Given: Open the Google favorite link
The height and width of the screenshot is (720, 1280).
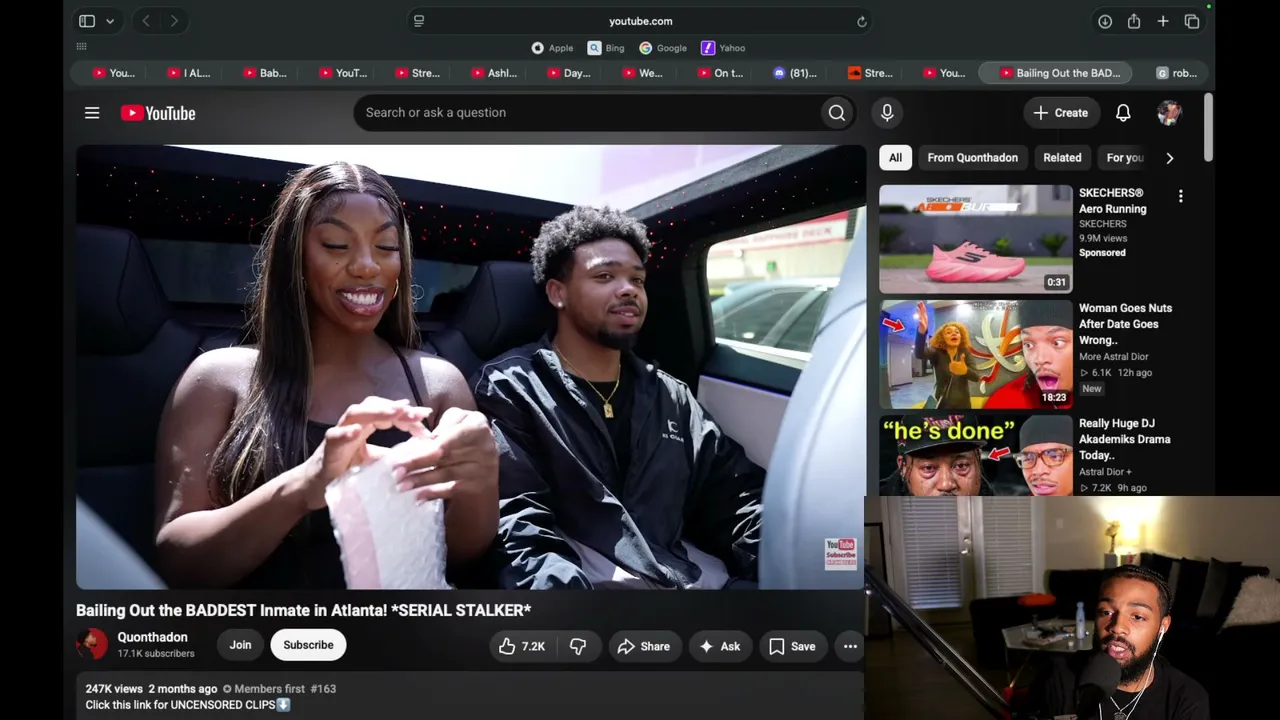Looking at the screenshot, I should (x=663, y=48).
